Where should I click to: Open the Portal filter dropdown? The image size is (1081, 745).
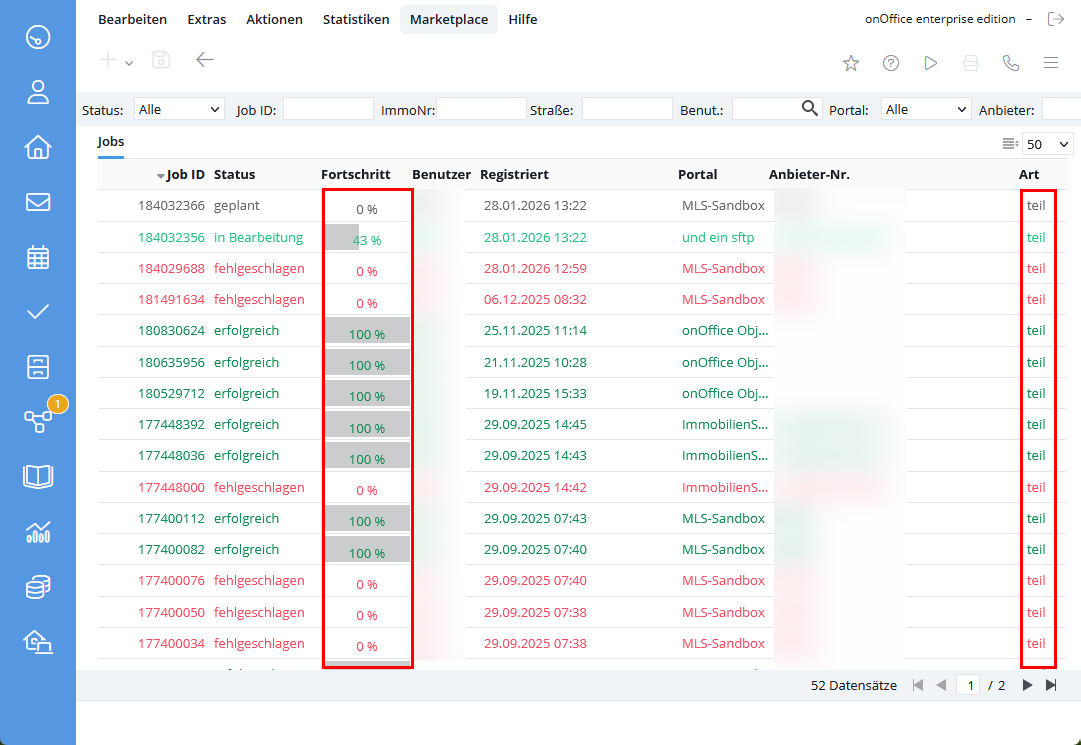927,109
